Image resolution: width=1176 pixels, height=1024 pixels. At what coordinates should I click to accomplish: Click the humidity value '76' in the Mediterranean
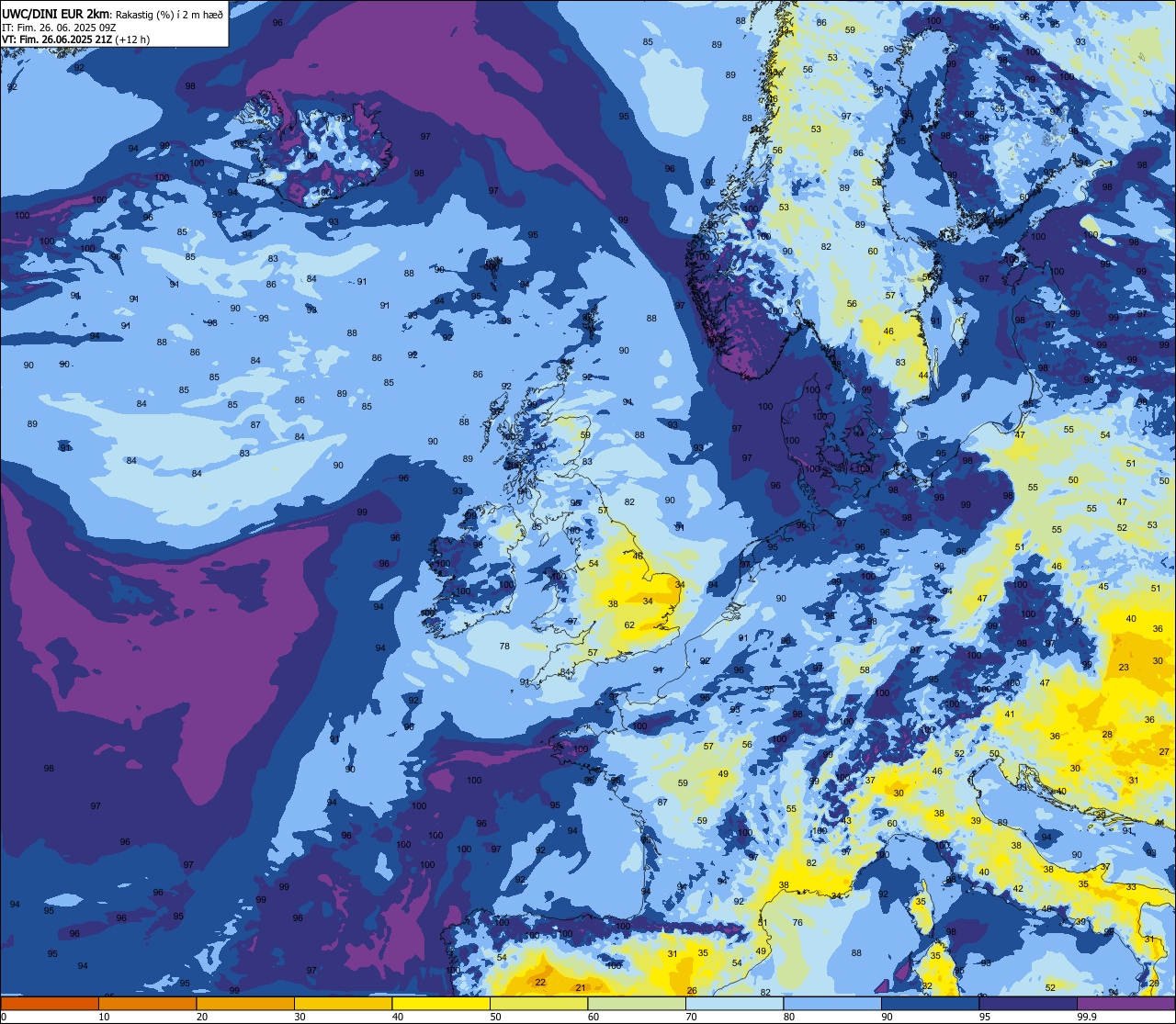click(797, 923)
